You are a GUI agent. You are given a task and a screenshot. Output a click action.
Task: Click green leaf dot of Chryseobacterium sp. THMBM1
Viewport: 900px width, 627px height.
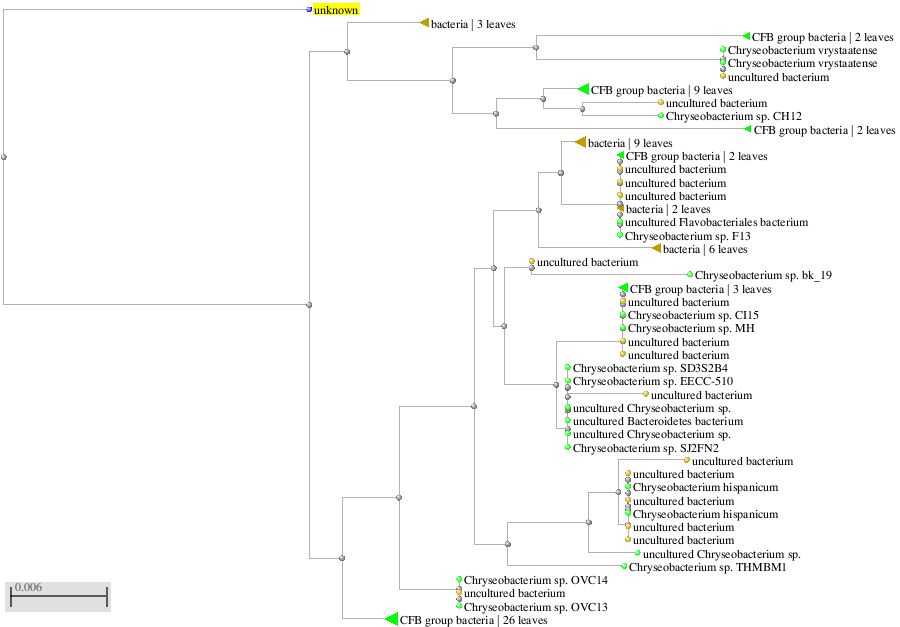pyautogui.click(x=622, y=567)
